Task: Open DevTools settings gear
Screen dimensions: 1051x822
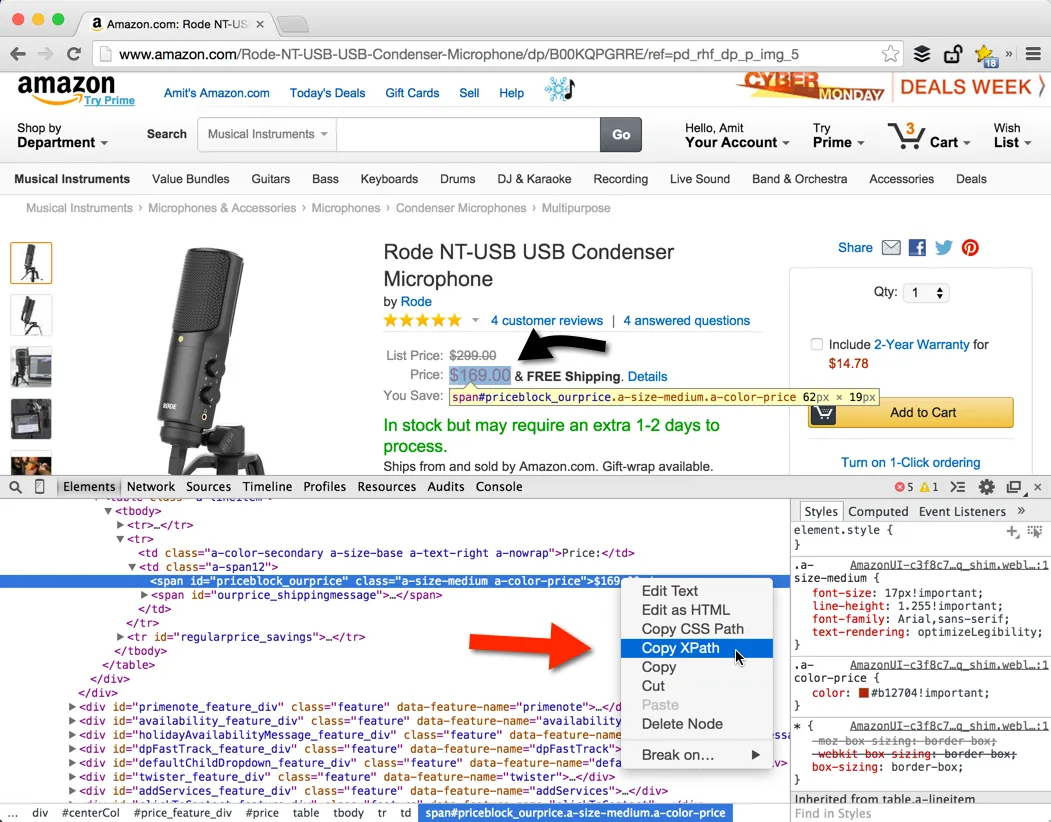Action: coord(986,487)
